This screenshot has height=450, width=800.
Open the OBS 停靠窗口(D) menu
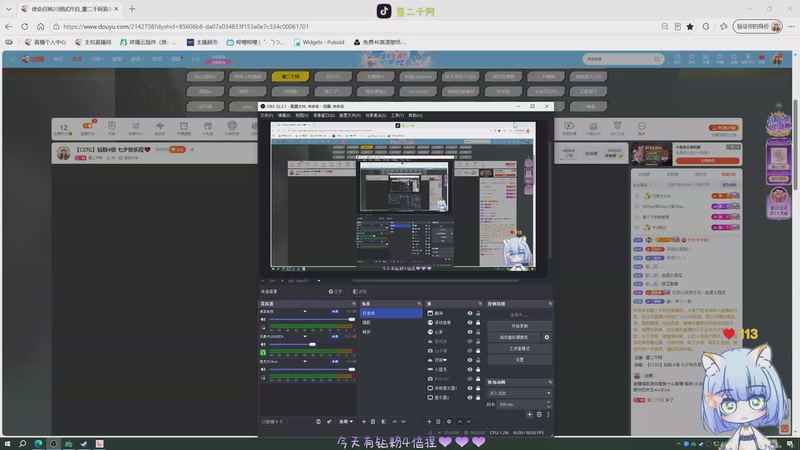[324, 115]
